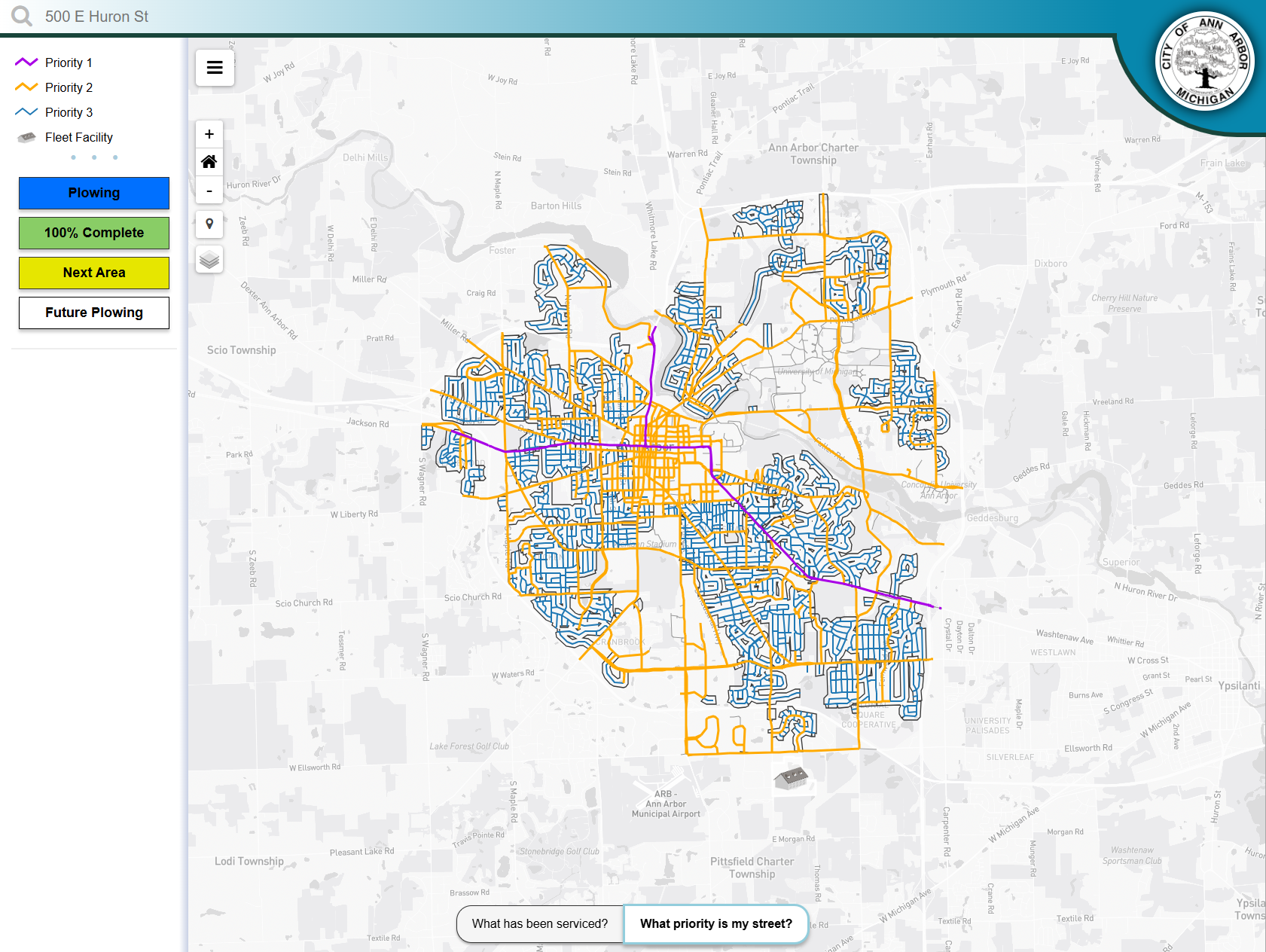Click the Delhi Mills map label
1266x952 pixels.
(365, 157)
